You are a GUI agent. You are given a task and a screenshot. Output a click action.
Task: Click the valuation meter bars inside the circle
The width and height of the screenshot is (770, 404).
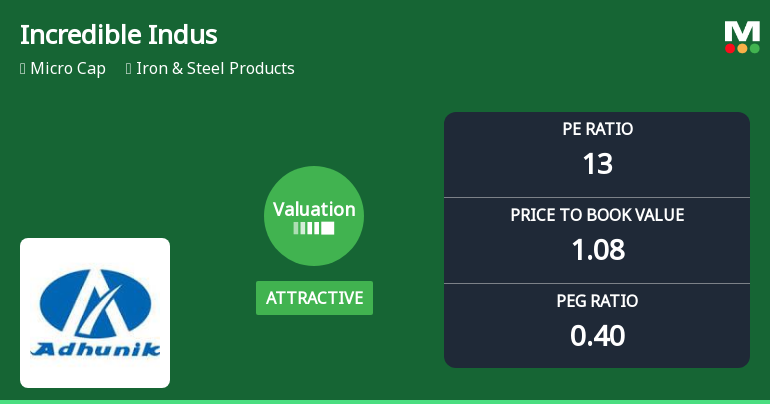pos(314,228)
